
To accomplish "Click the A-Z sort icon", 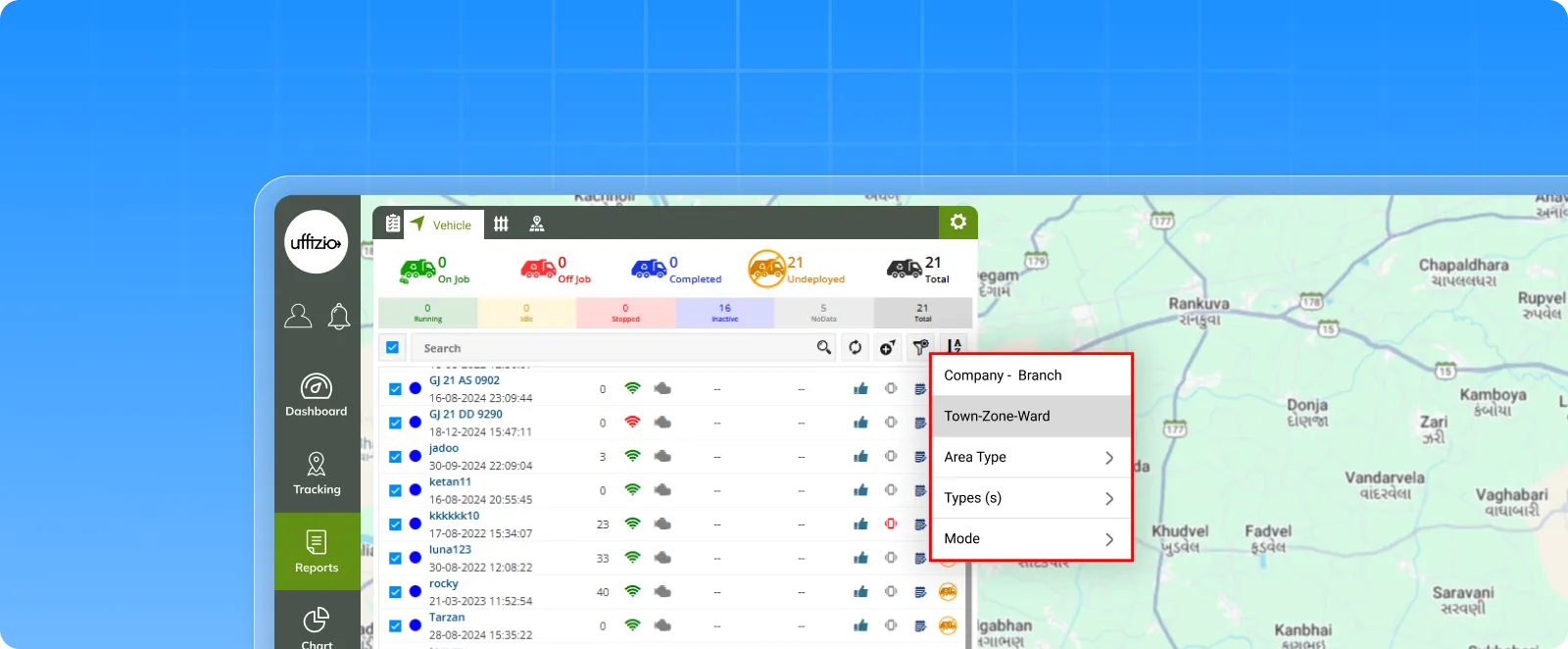I will point(954,346).
